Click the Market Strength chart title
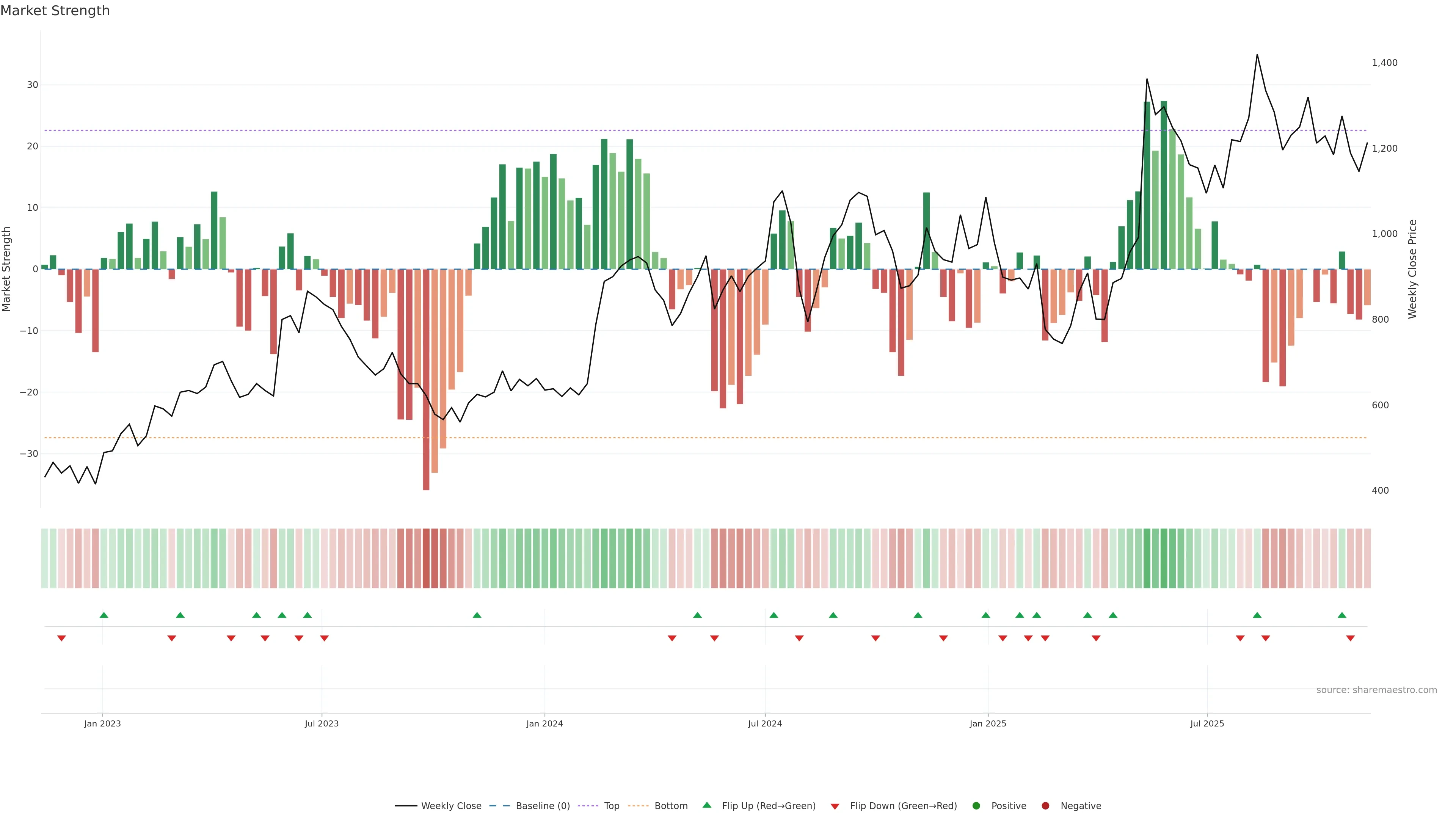Image resolution: width=1456 pixels, height=819 pixels. click(55, 11)
